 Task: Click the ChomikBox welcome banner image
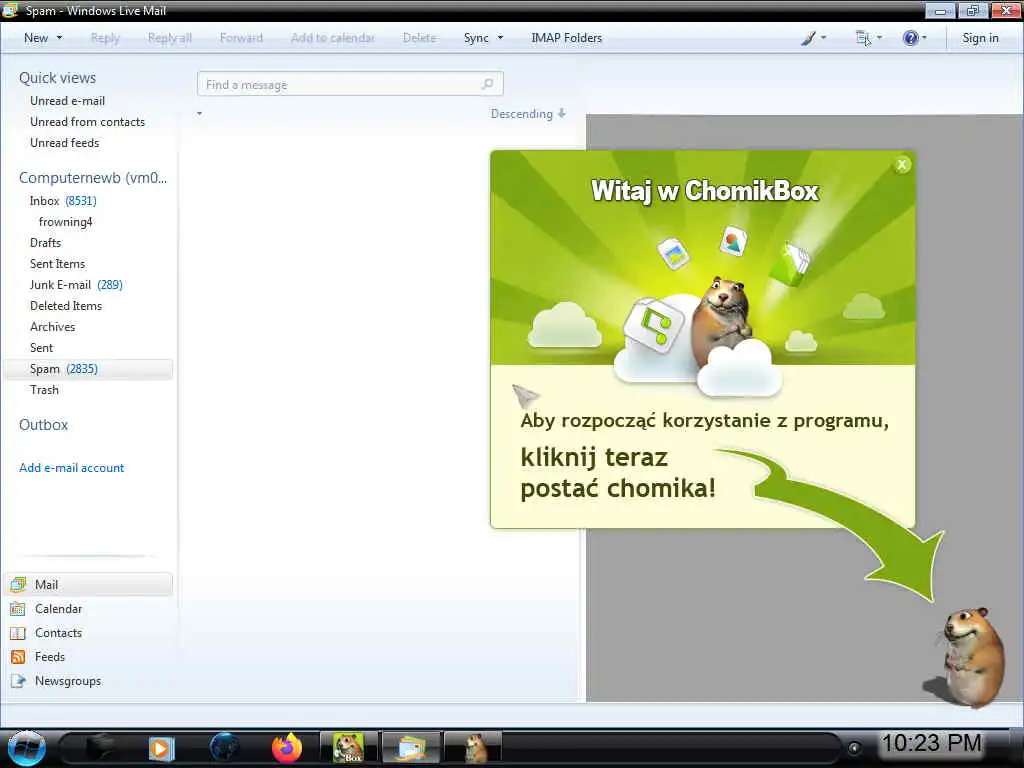tap(703, 258)
